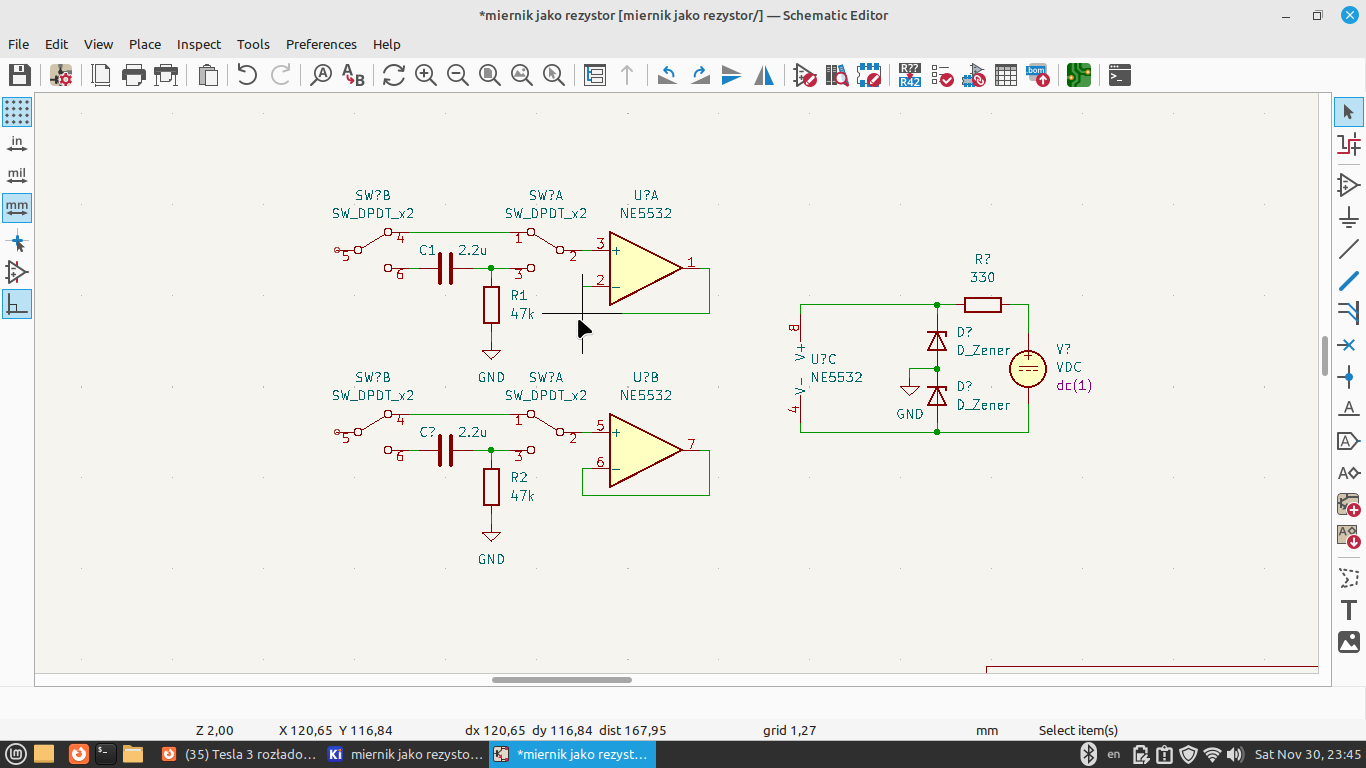The image size is (1366, 768).
Task: Open the File menu
Action: (x=18, y=44)
